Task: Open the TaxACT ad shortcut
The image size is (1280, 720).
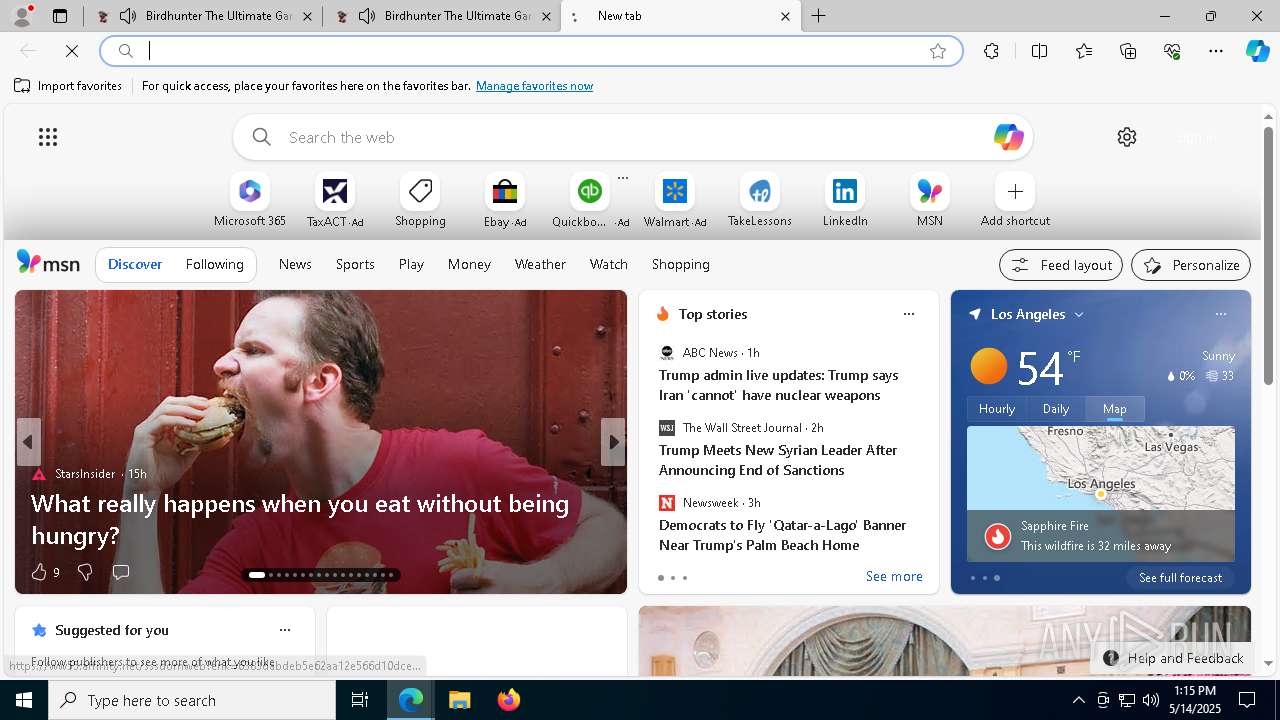Action: click(x=335, y=200)
